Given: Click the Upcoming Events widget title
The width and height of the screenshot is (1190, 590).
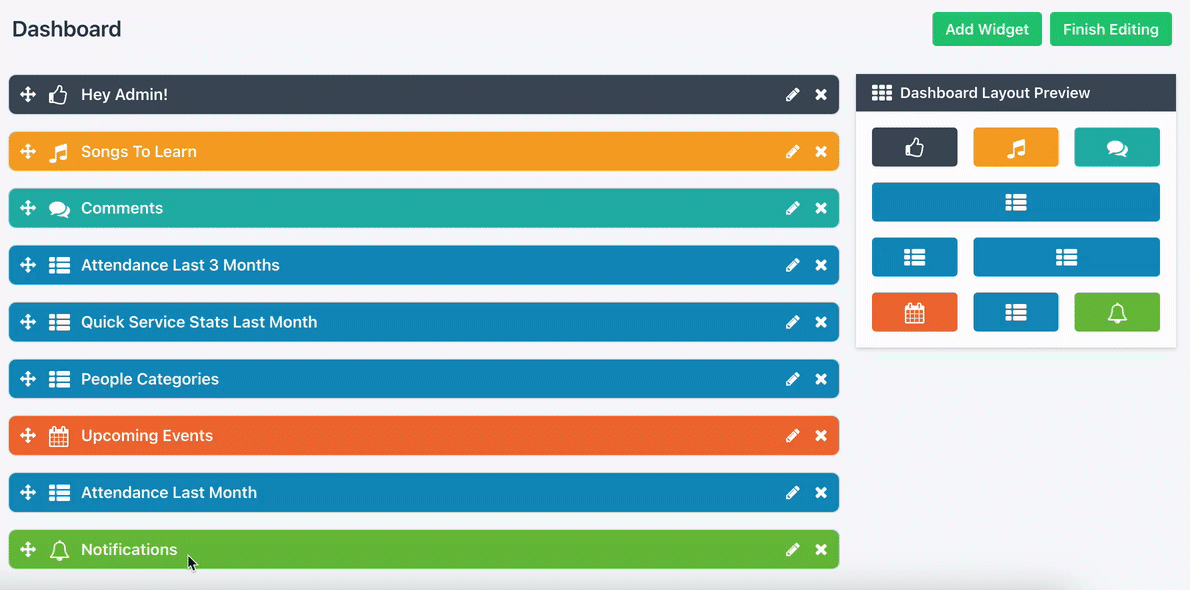Looking at the screenshot, I should [x=147, y=436].
